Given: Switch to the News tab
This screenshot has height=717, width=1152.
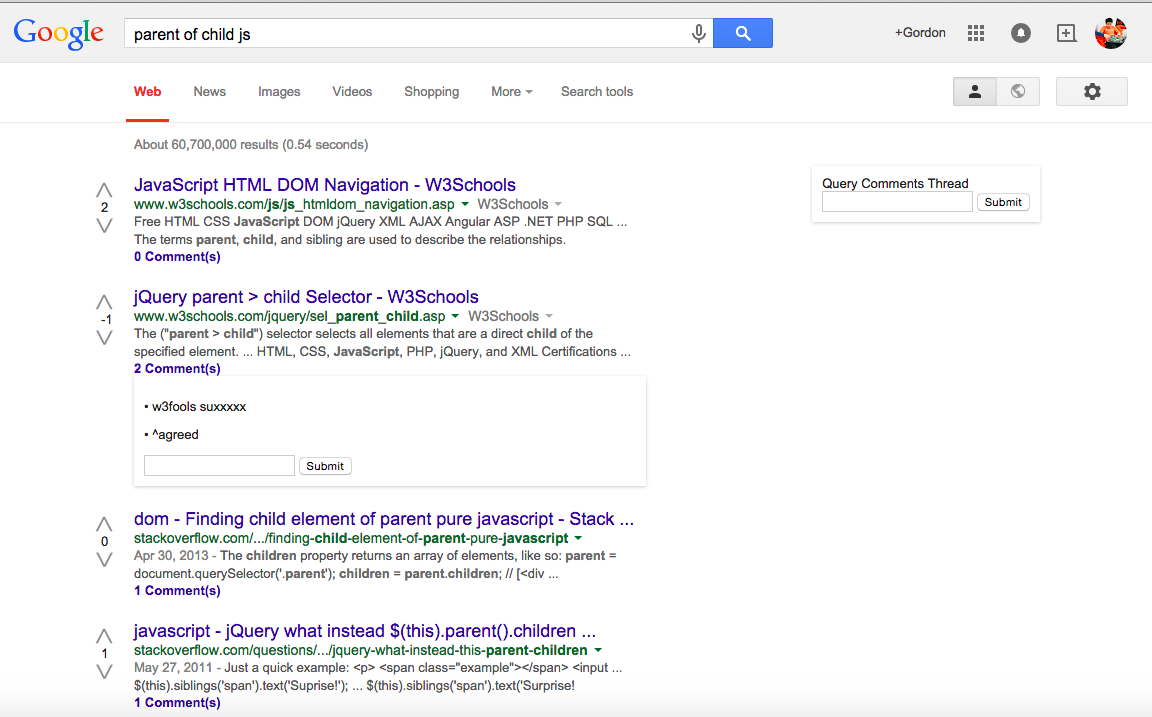Looking at the screenshot, I should 209,92.
